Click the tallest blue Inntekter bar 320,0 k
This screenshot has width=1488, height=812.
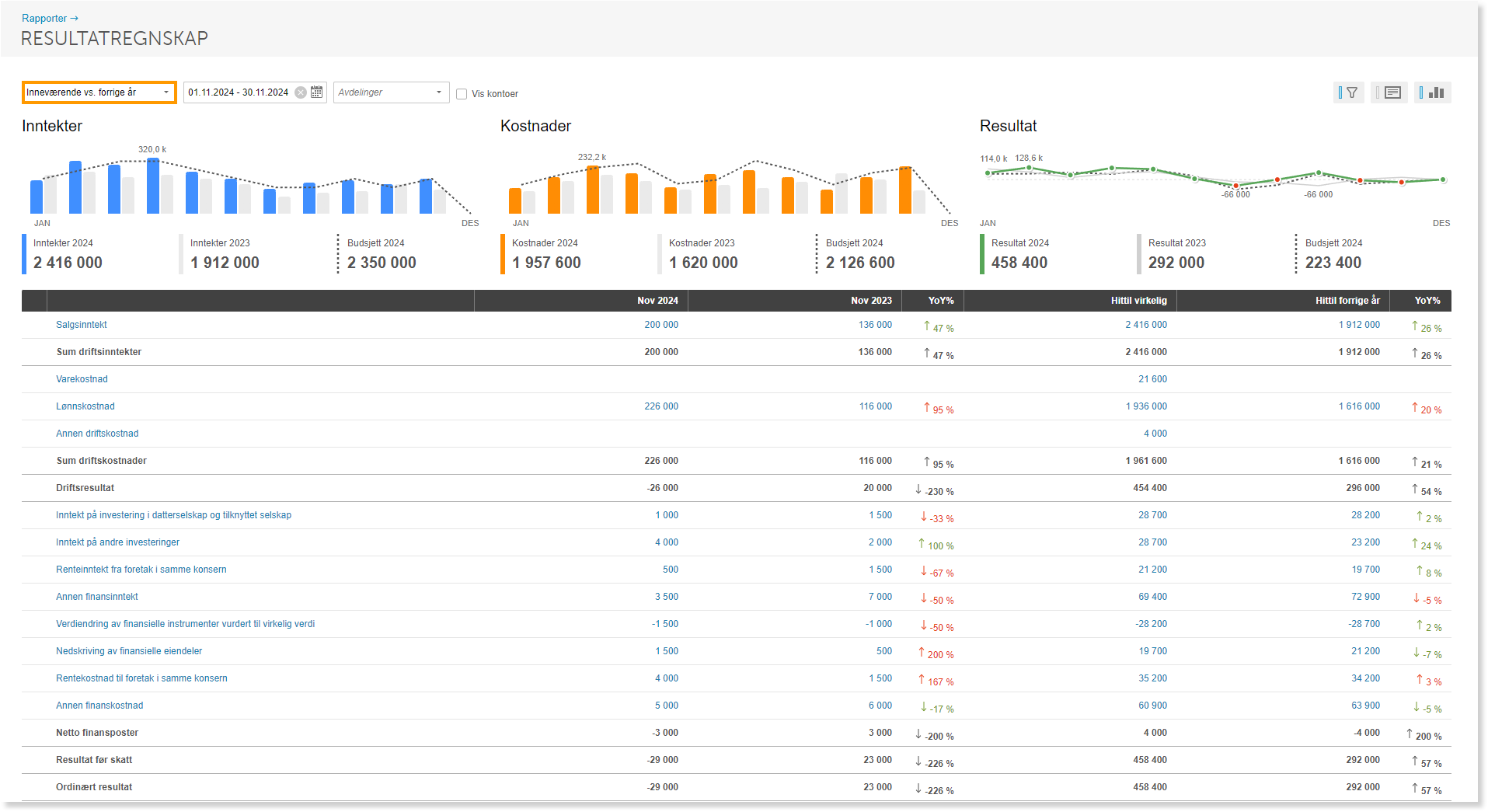pos(153,186)
